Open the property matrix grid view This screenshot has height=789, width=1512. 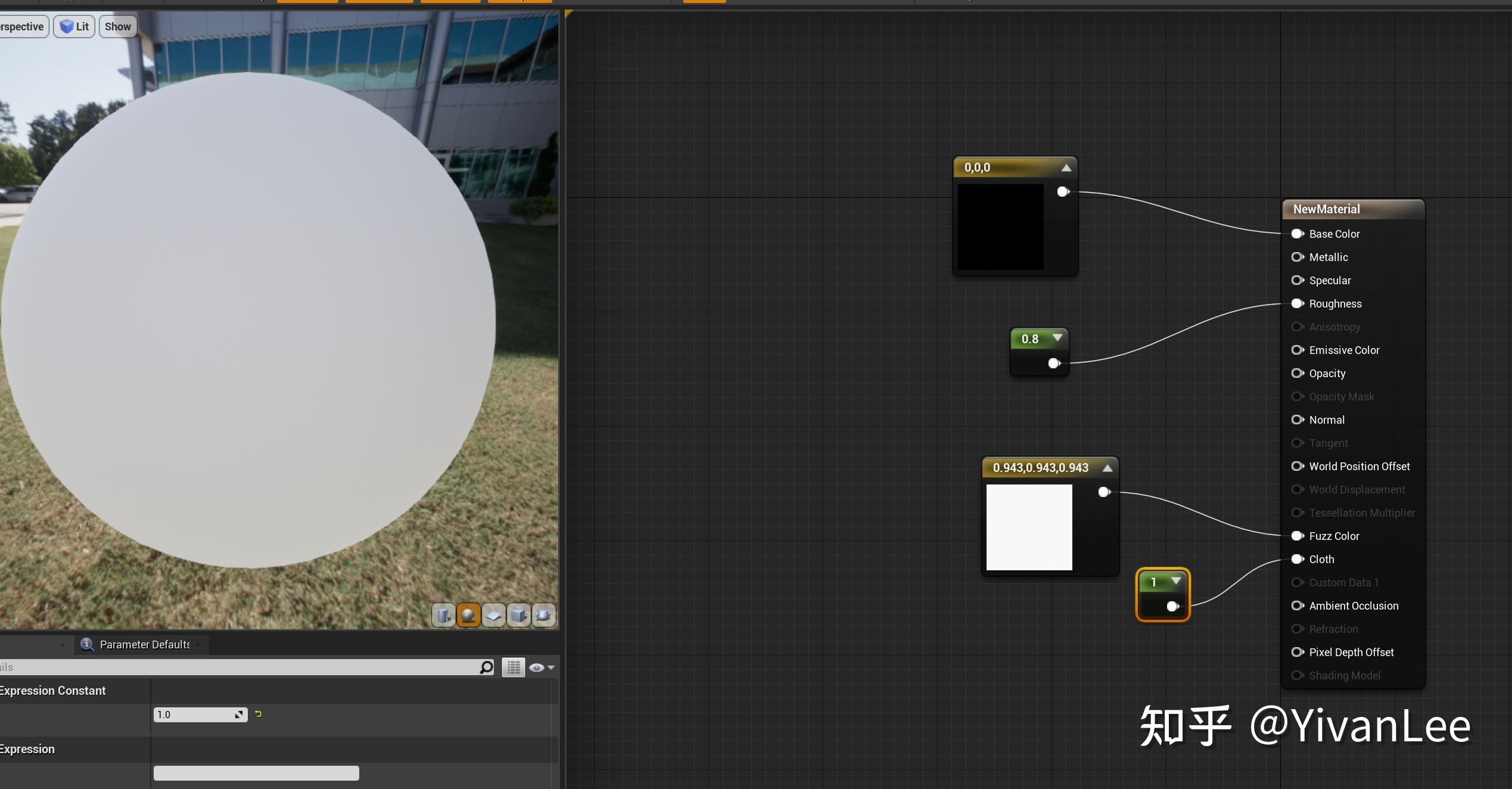coord(513,667)
